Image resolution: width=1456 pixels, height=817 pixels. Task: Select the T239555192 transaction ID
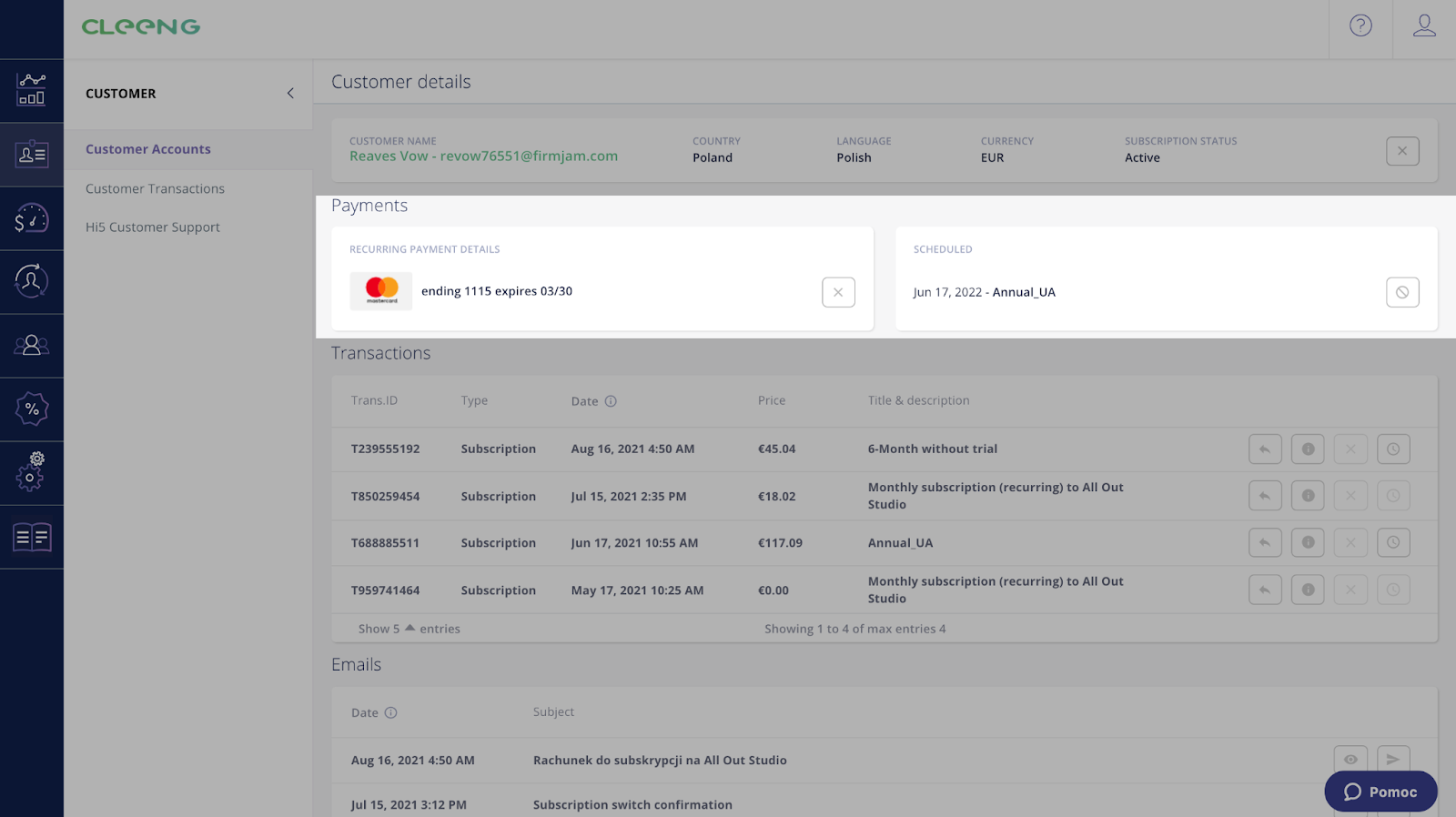(386, 449)
